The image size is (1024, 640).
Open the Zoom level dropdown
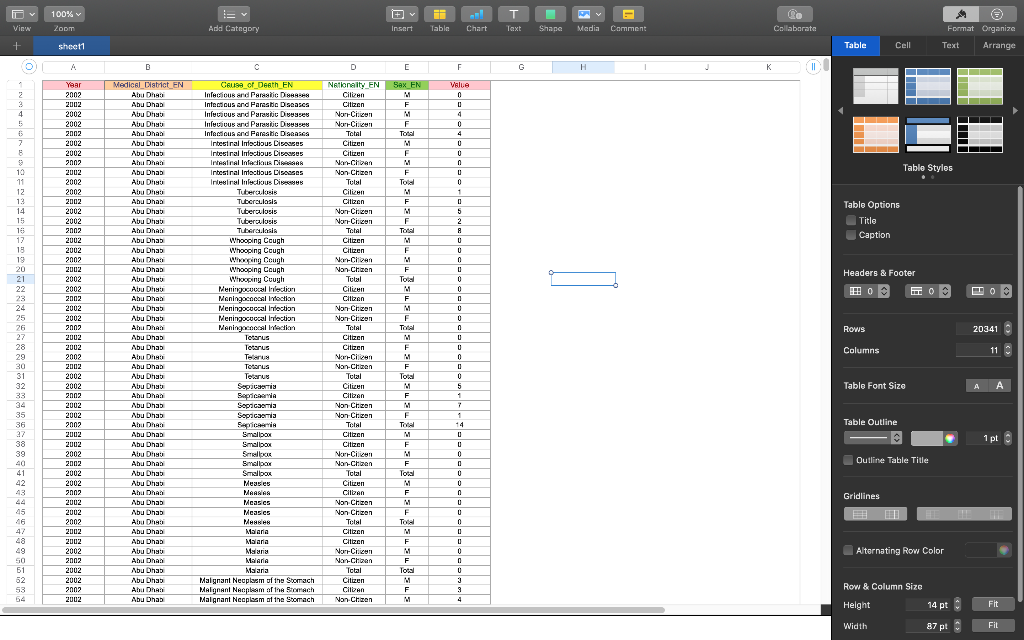pos(64,13)
